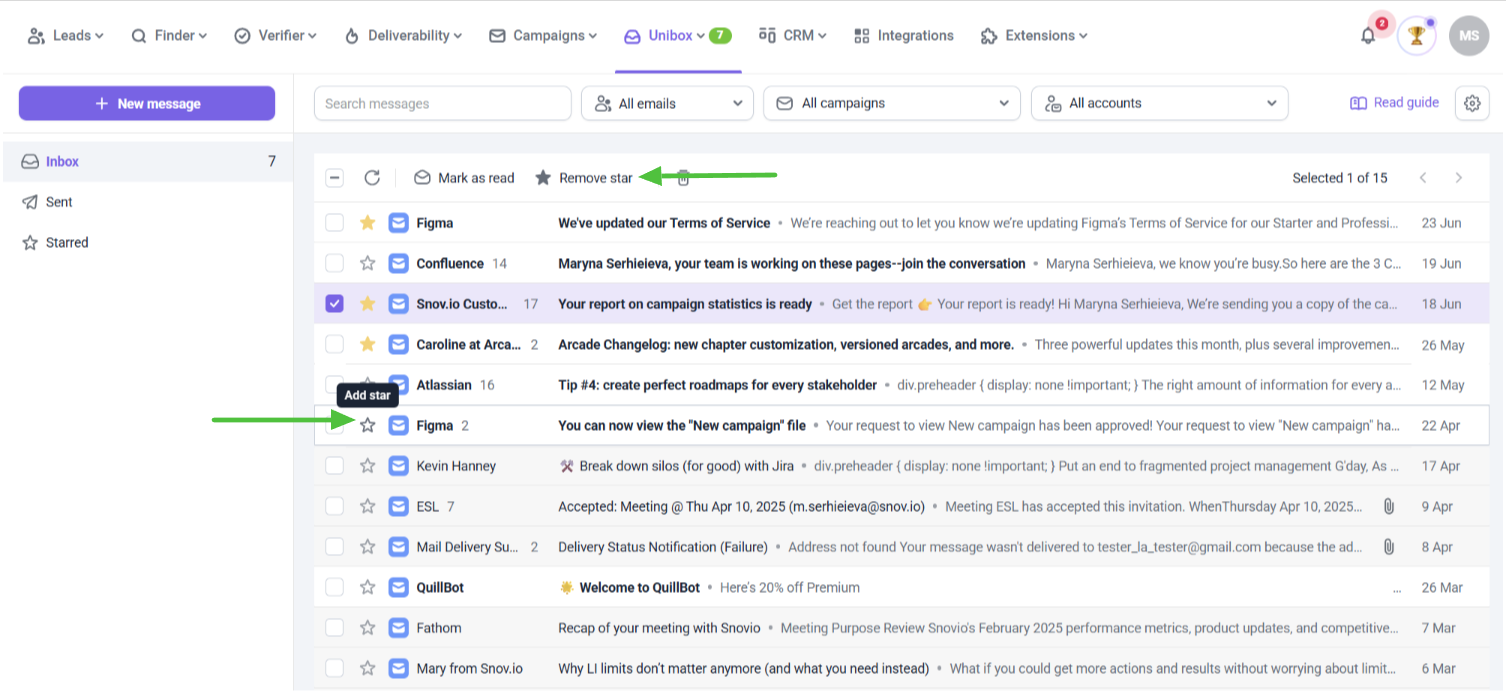Star the Mail Delivery Subsystem email

367,547
